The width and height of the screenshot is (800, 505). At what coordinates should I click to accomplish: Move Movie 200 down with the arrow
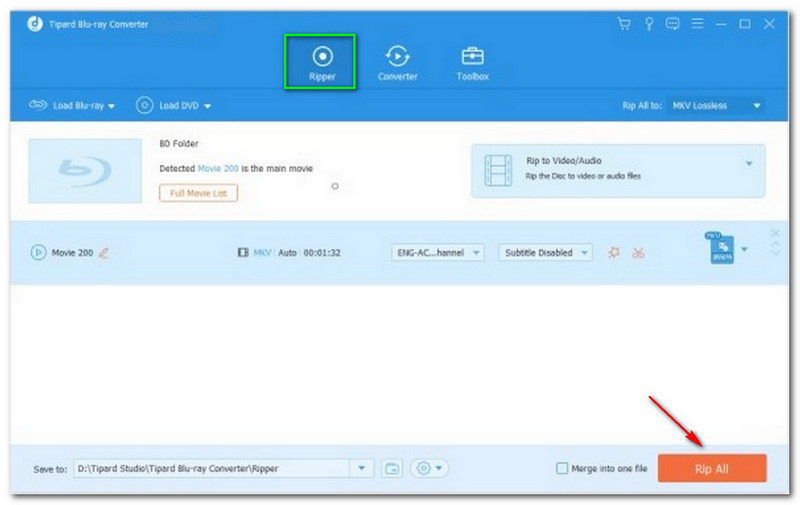pyautogui.click(x=775, y=252)
